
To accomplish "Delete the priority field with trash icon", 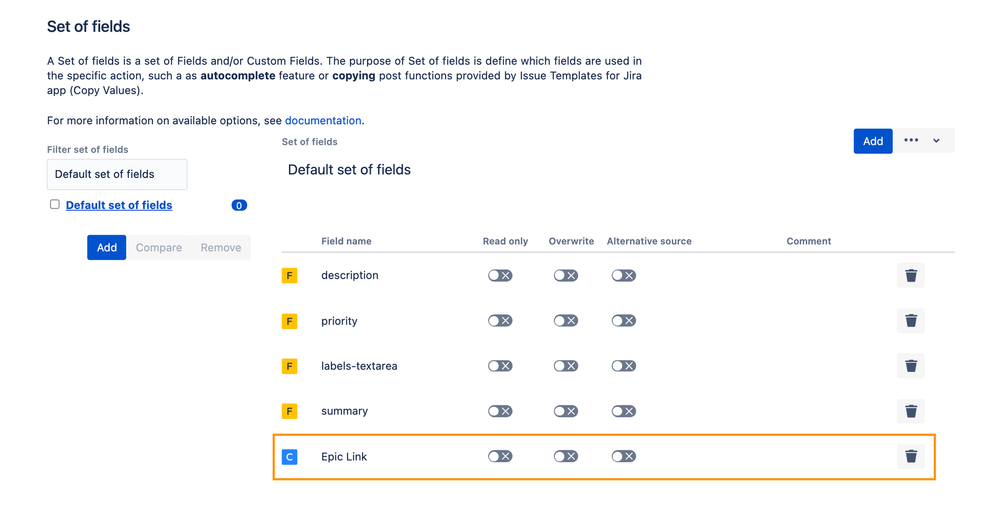I will pos(910,320).
